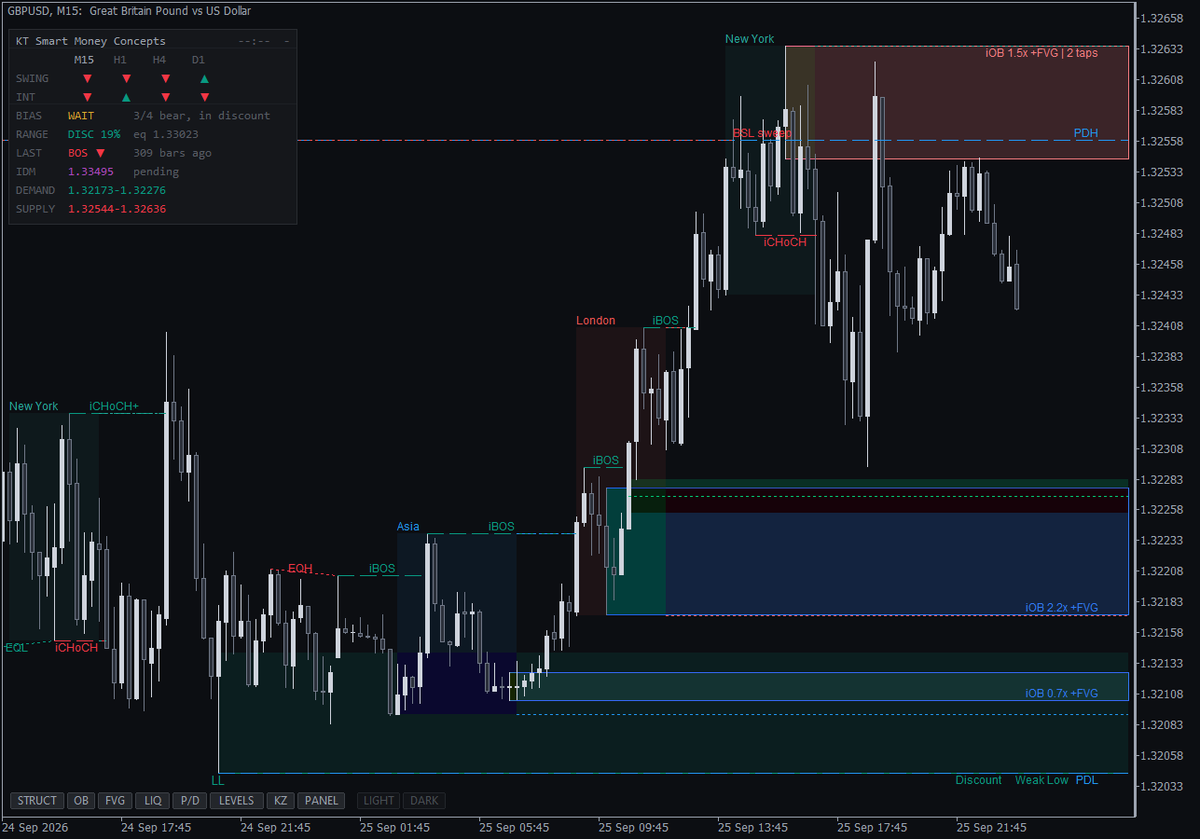Screen dimensions: 1200x839
Task: Click the DEMAND range 1.32173-1.32276
Action: click(x=117, y=190)
